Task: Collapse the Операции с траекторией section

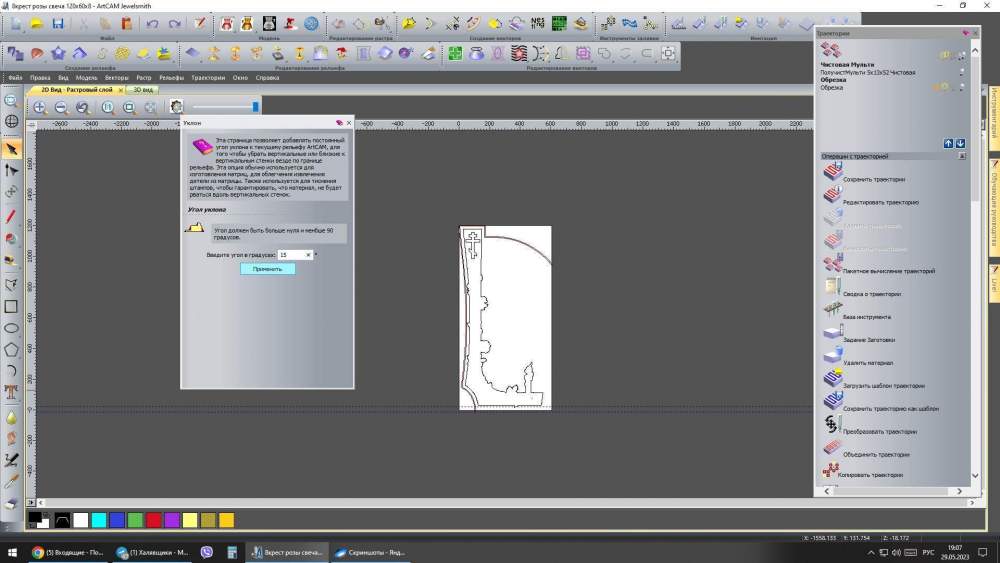Action: pyautogui.click(x=962, y=156)
